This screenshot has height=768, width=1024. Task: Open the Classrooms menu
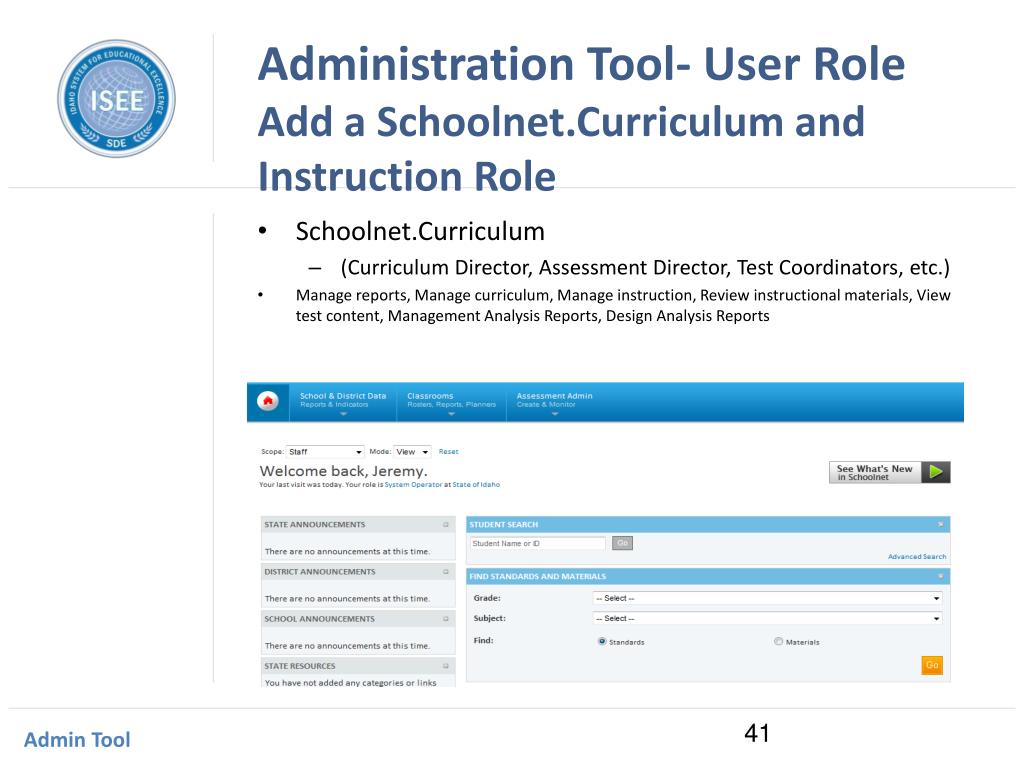pyautogui.click(x=451, y=402)
